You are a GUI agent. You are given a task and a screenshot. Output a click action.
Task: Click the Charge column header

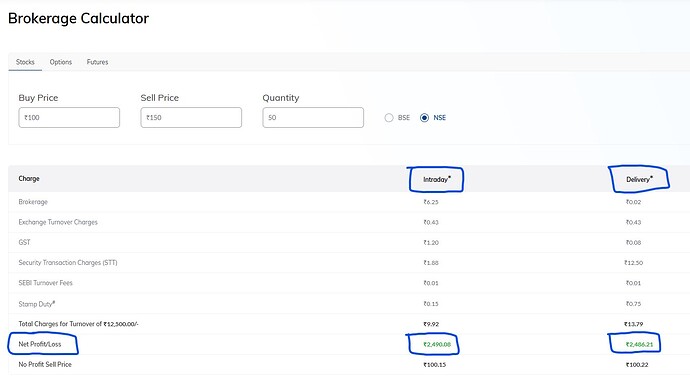pyautogui.click(x=29, y=178)
